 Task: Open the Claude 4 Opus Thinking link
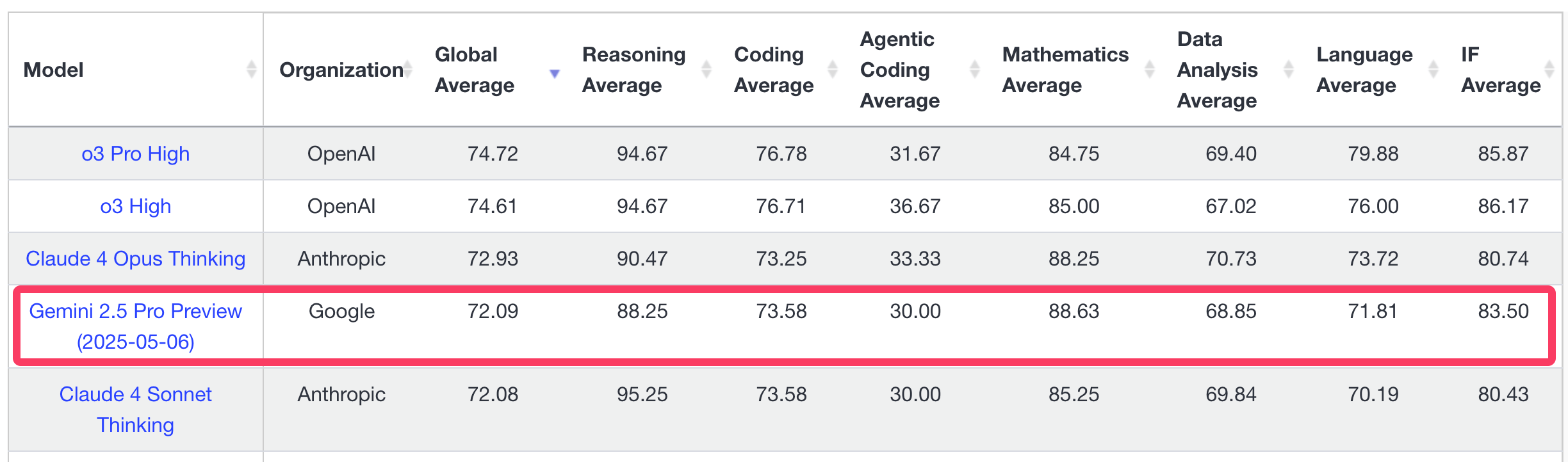pos(136,259)
